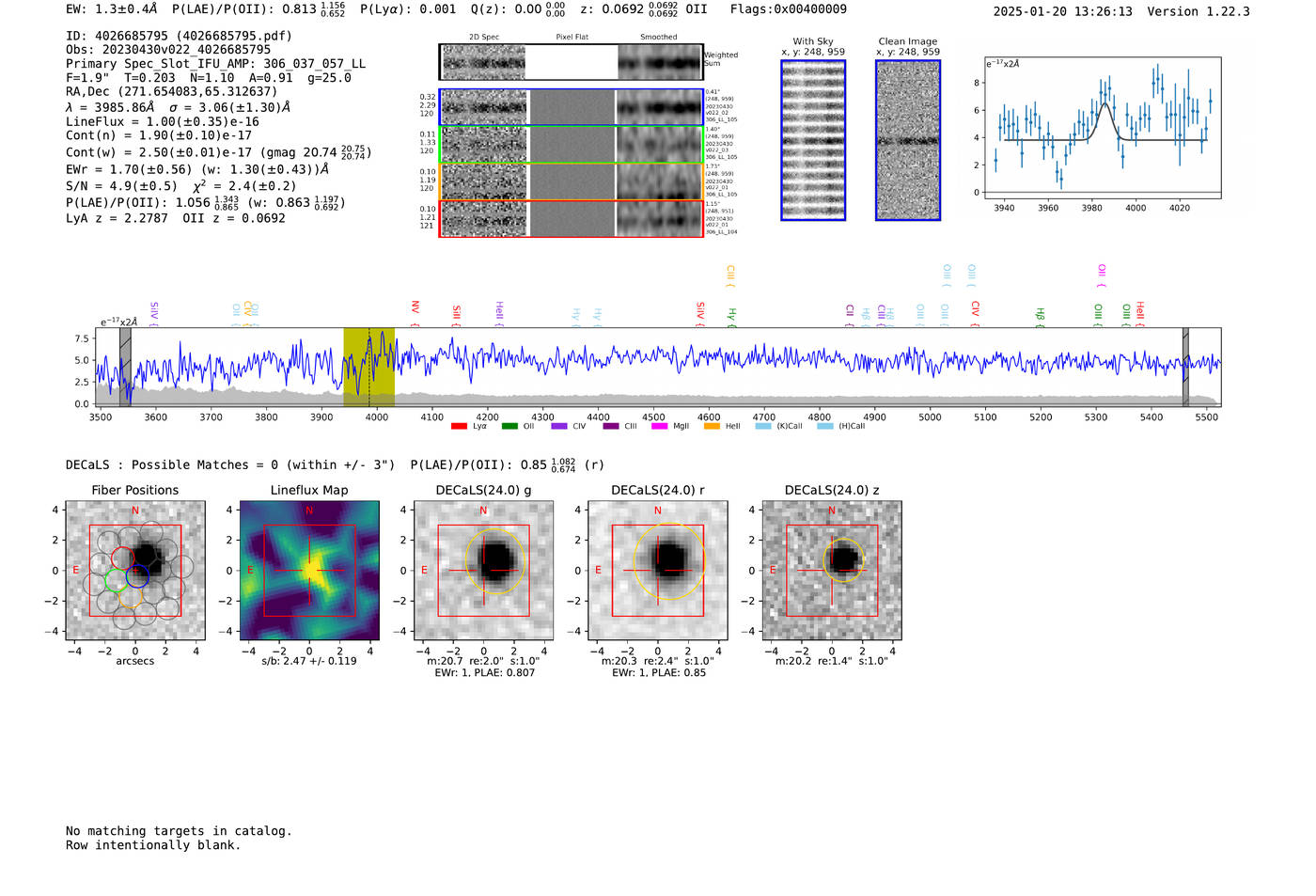
Task: Click the red HeII marker near 5350Å
Action: tap(1140, 314)
